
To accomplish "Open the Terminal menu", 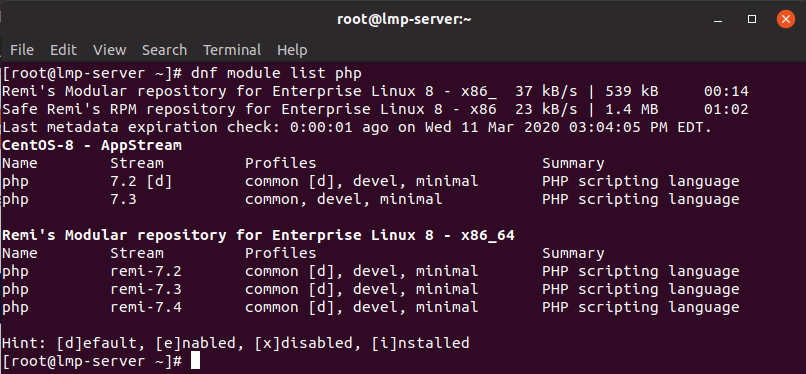I will pos(232,50).
